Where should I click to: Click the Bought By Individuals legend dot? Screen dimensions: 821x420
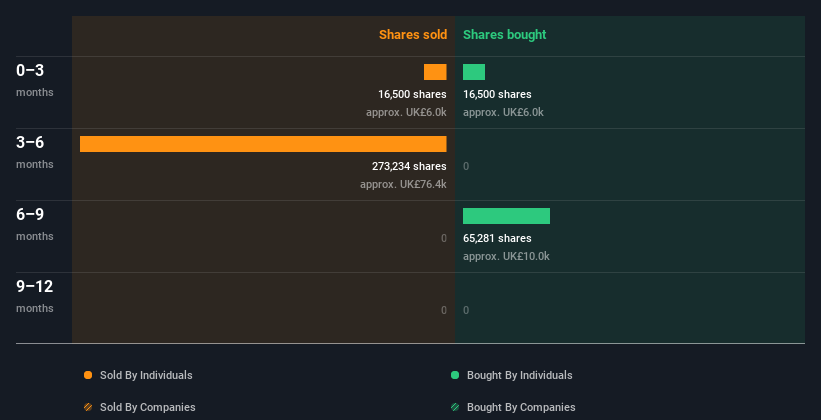click(x=455, y=375)
